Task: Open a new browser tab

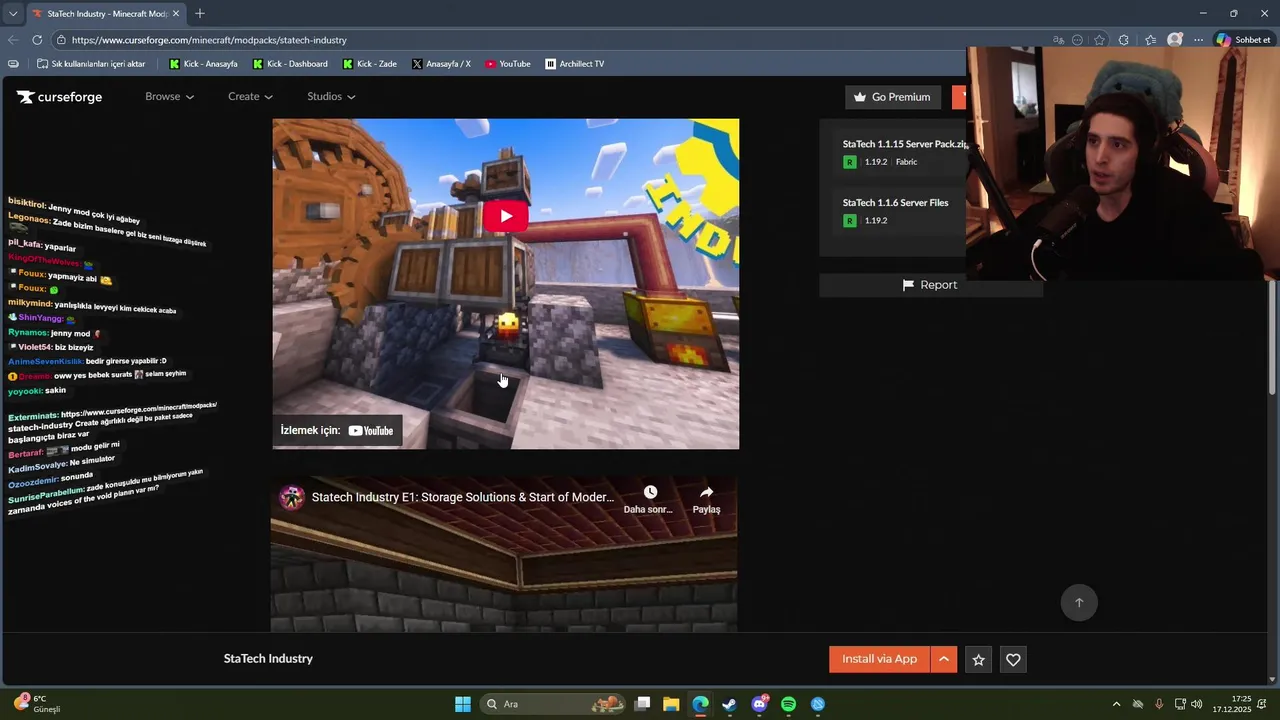Action: pyautogui.click(x=200, y=14)
